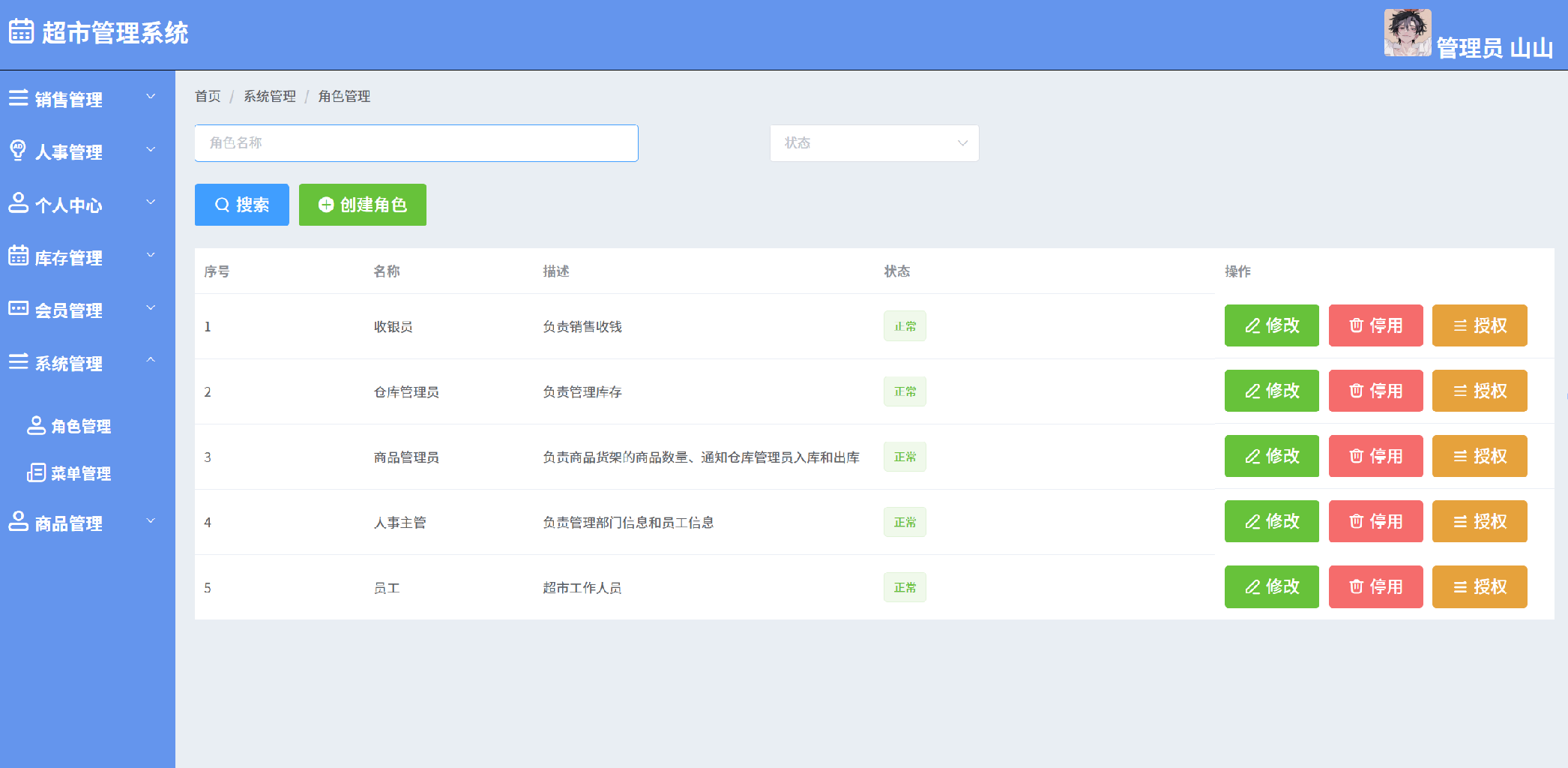The width and height of the screenshot is (1568, 768).
Task: Collapse the 系统管理 menu chevron
Action: [x=151, y=361]
